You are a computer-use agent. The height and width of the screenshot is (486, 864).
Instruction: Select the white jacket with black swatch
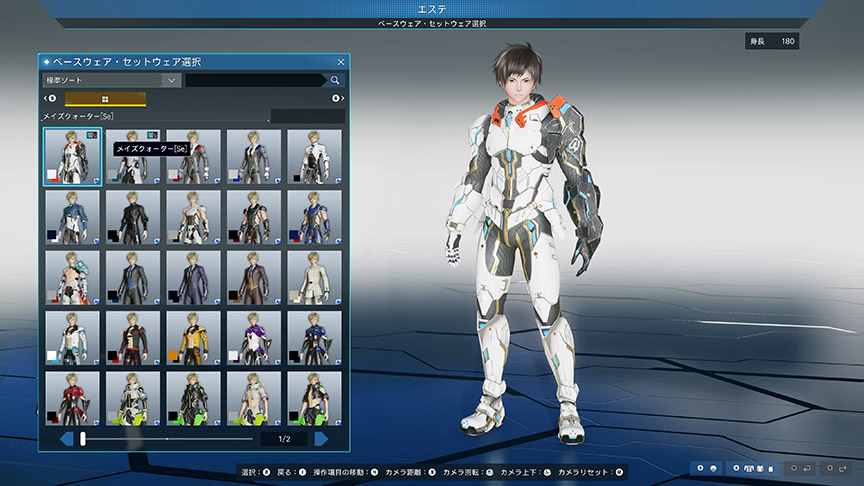(x=315, y=157)
